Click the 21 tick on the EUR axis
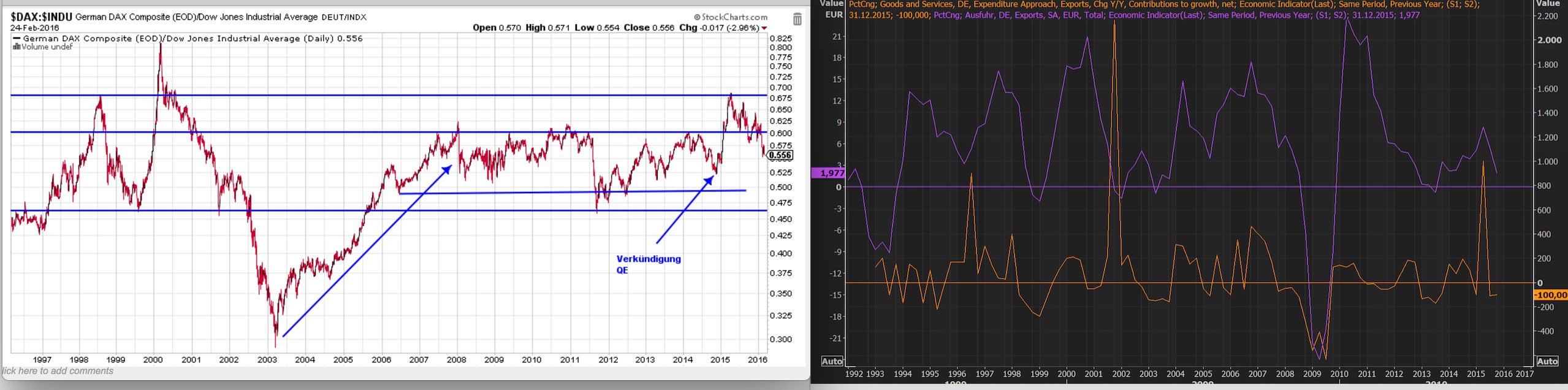 [837, 37]
